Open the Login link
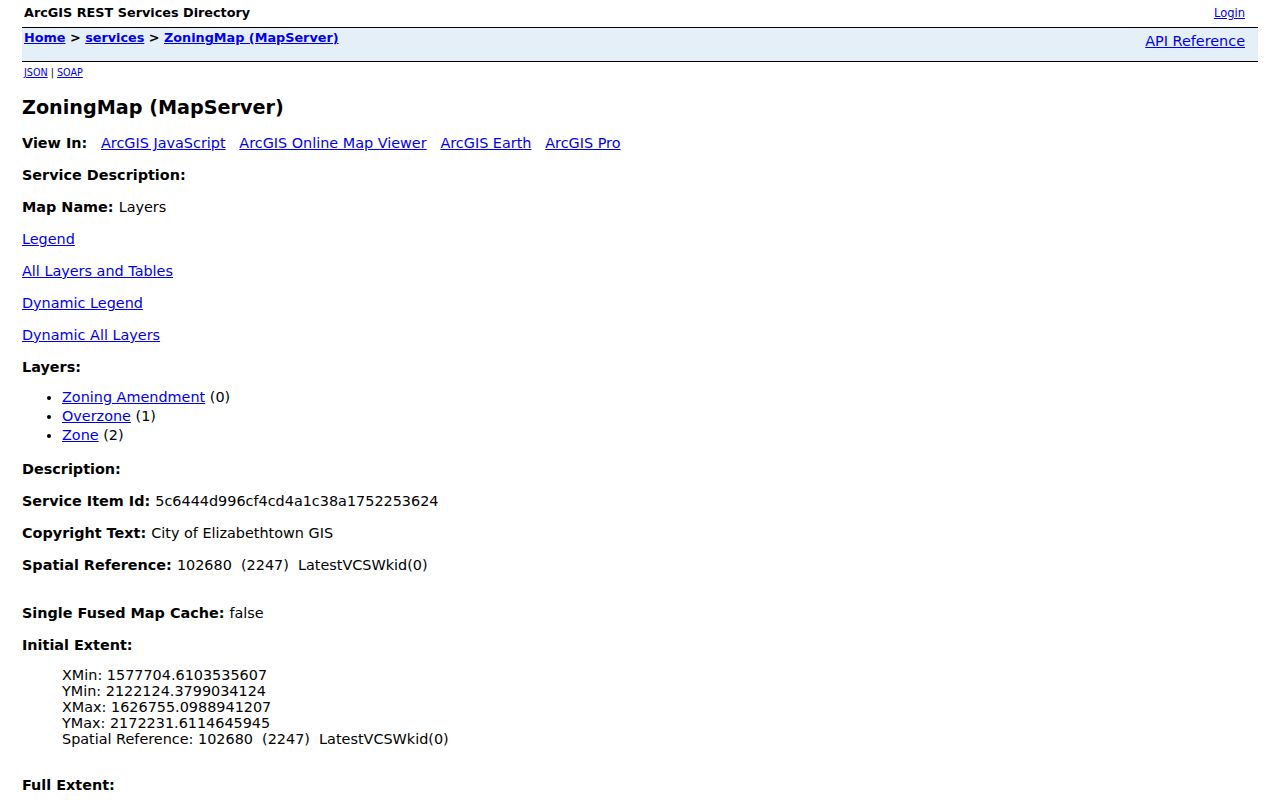This screenshot has width=1280, height=800. [1229, 13]
